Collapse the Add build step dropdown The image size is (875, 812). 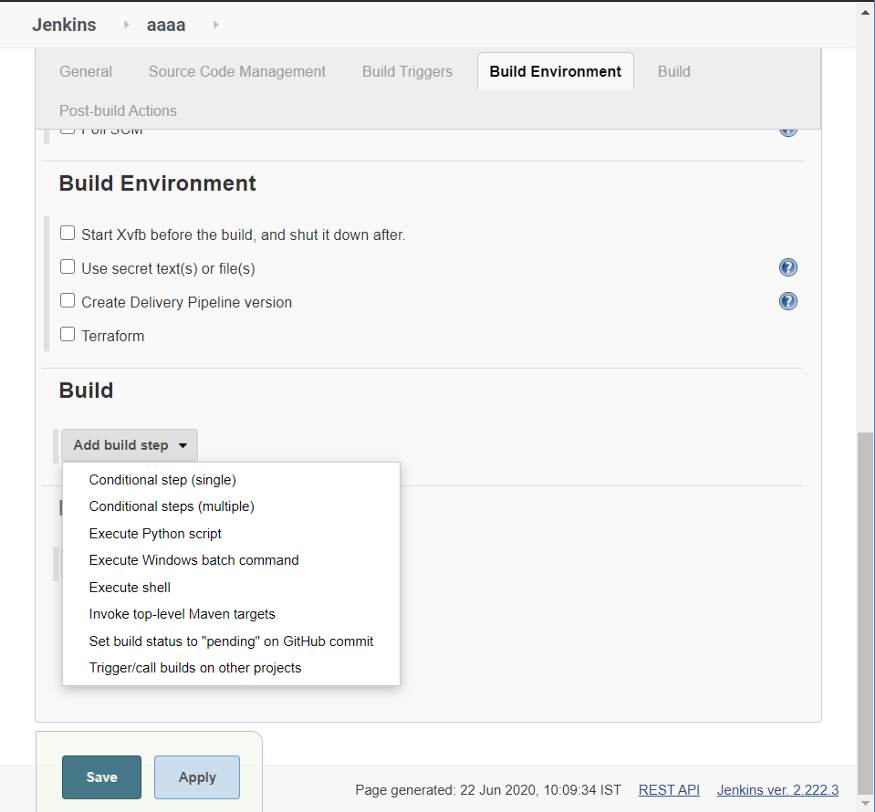(129, 445)
